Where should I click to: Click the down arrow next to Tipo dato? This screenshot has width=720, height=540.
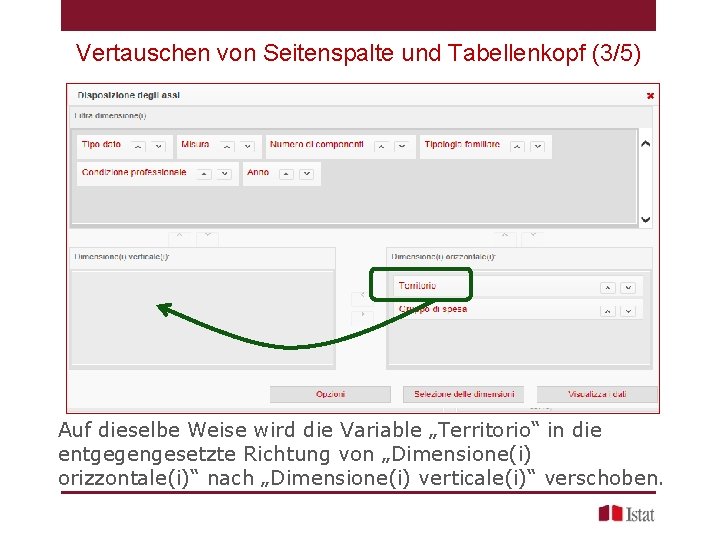click(x=158, y=146)
